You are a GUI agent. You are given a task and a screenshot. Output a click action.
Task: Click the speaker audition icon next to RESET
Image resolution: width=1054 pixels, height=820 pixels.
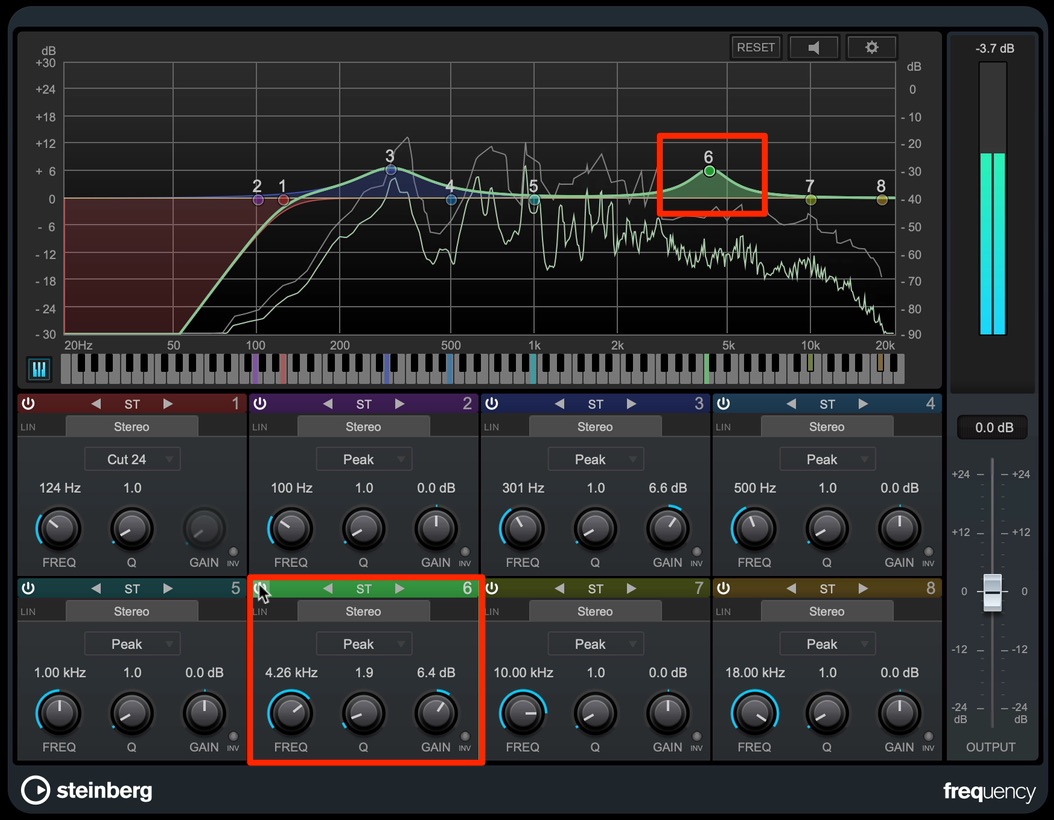click(813, 48)
